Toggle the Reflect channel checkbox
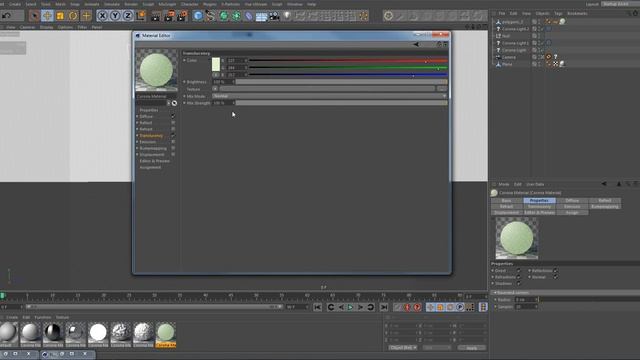640x360 pixels. (173, 123)
